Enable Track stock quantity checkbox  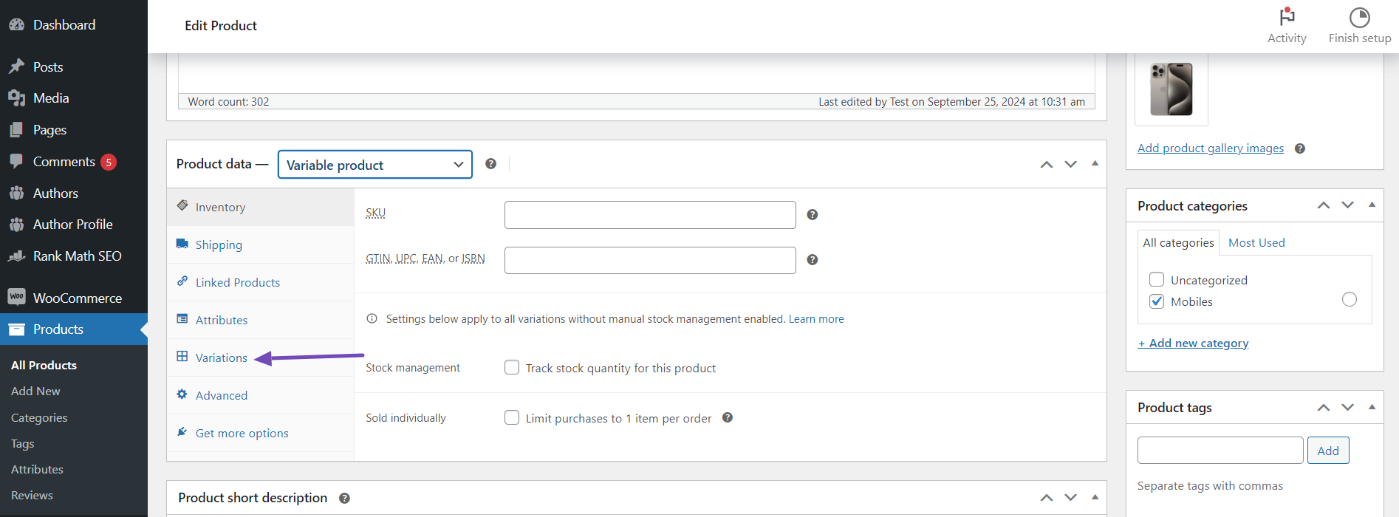(x=512, y=368)
